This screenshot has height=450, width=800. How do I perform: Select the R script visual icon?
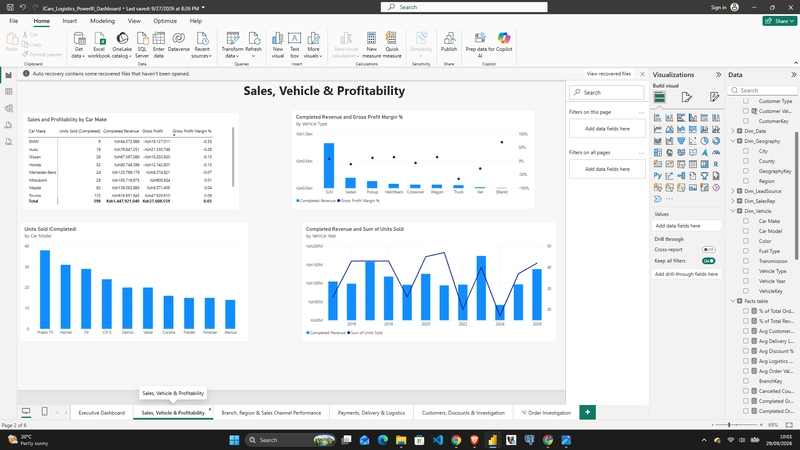tap(716, 164)
